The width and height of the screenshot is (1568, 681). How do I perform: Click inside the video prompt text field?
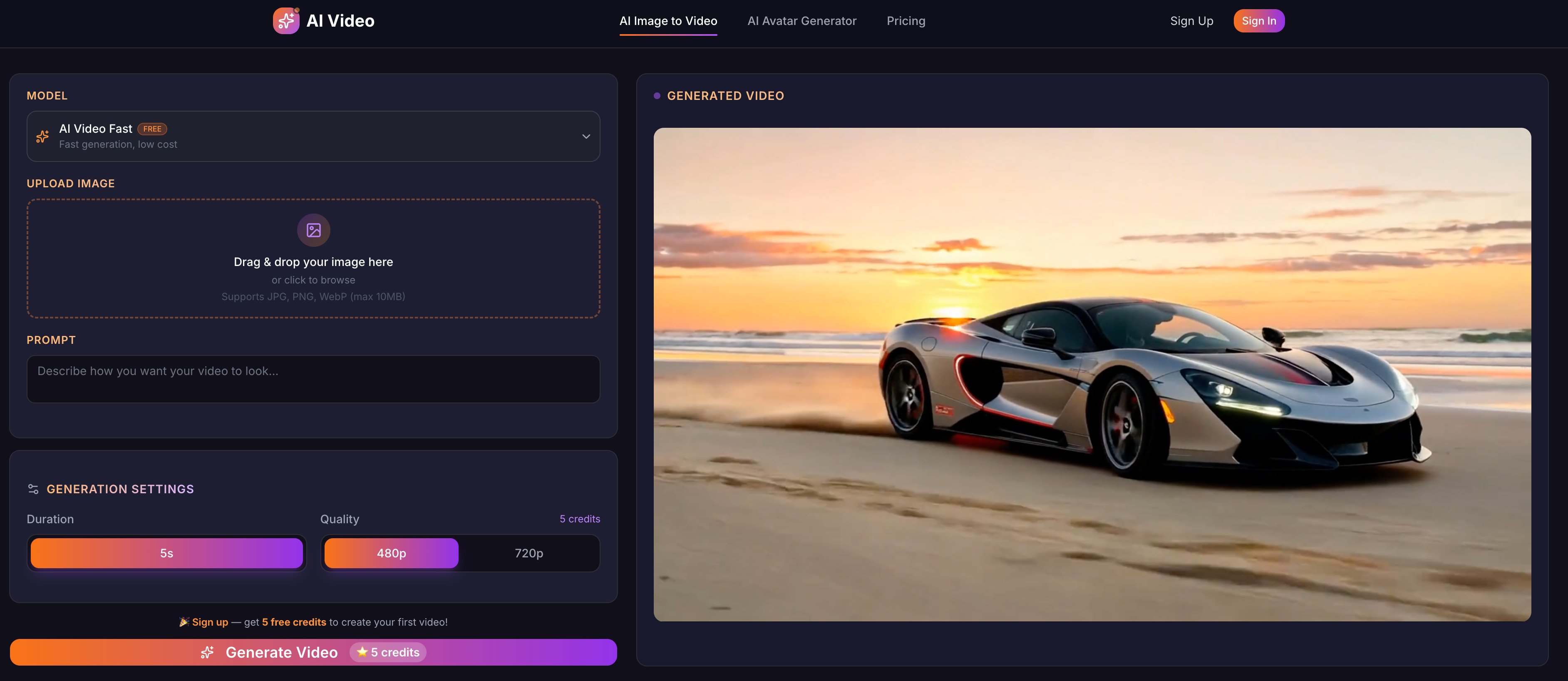coord(313,379)
